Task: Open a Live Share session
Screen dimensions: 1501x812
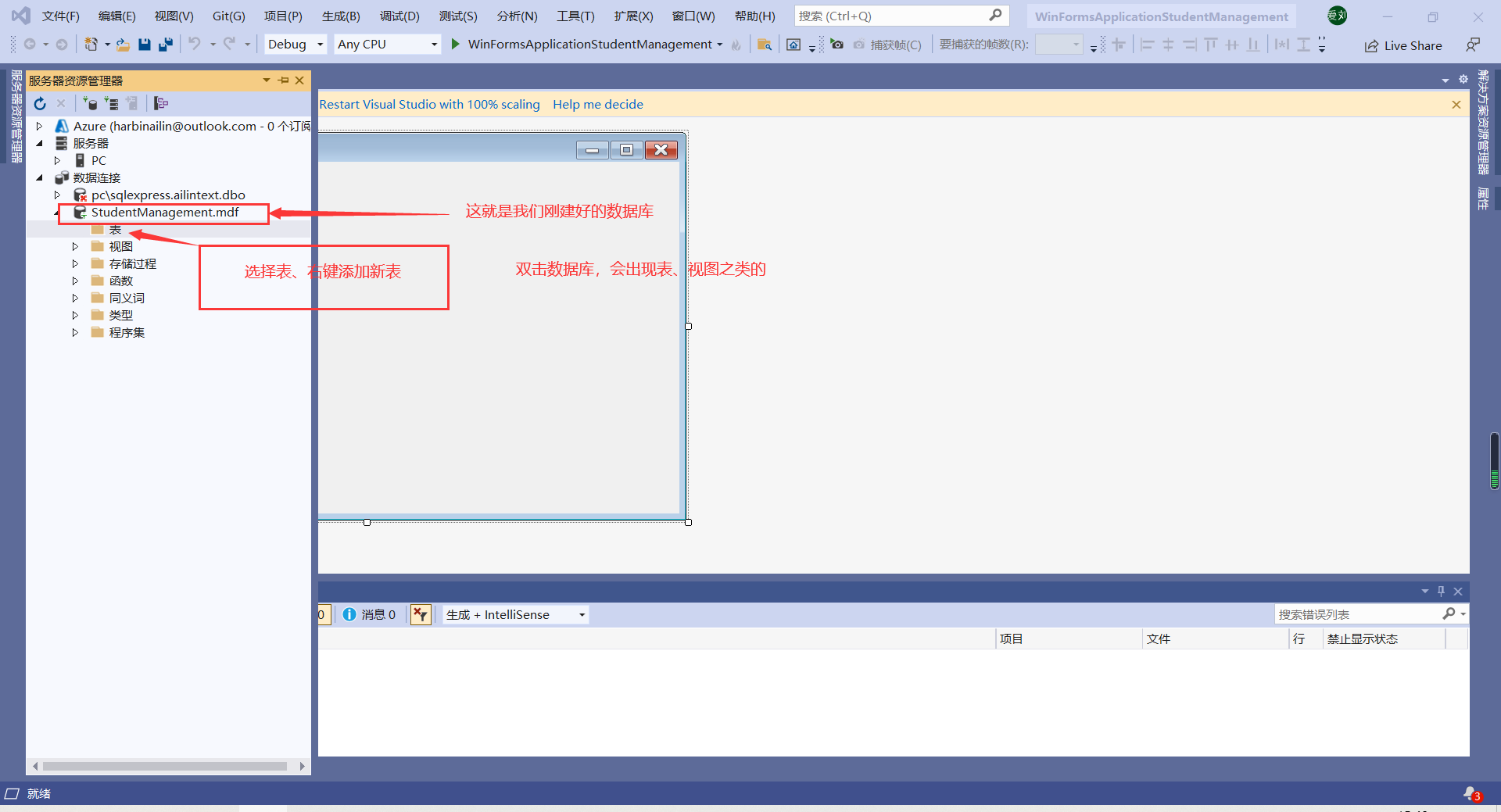Action: (1403, 45)
